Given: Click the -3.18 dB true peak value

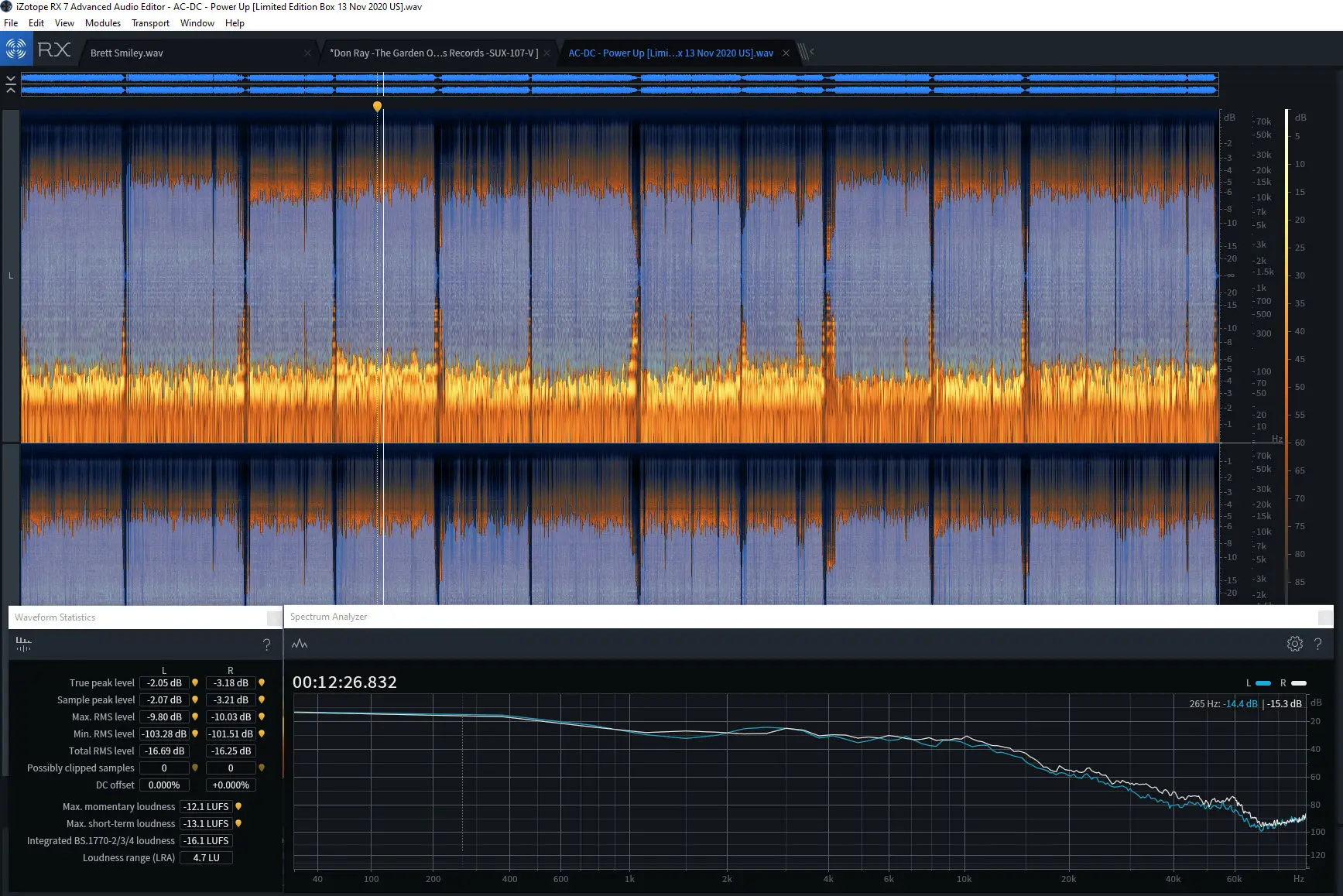Looking at the screenshot, I should point(231,682).
